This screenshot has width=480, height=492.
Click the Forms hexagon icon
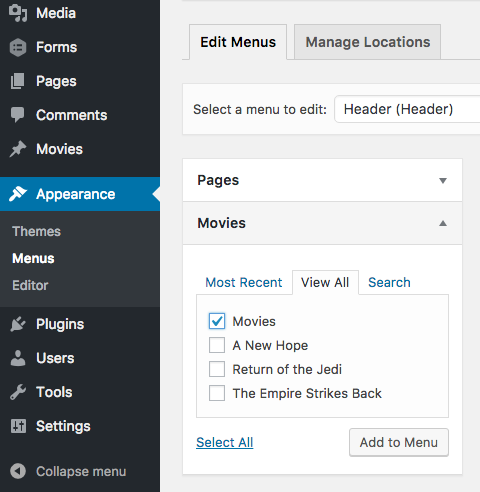pyautogui.click(x=18, y=47)
